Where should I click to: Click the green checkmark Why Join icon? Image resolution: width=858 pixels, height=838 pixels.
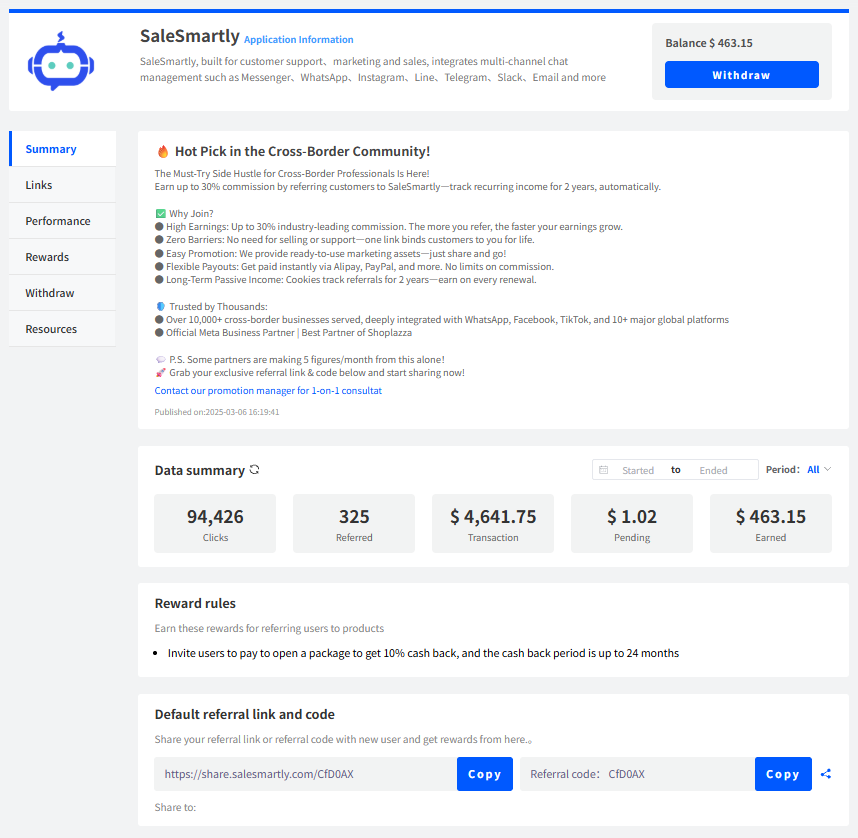160,213
